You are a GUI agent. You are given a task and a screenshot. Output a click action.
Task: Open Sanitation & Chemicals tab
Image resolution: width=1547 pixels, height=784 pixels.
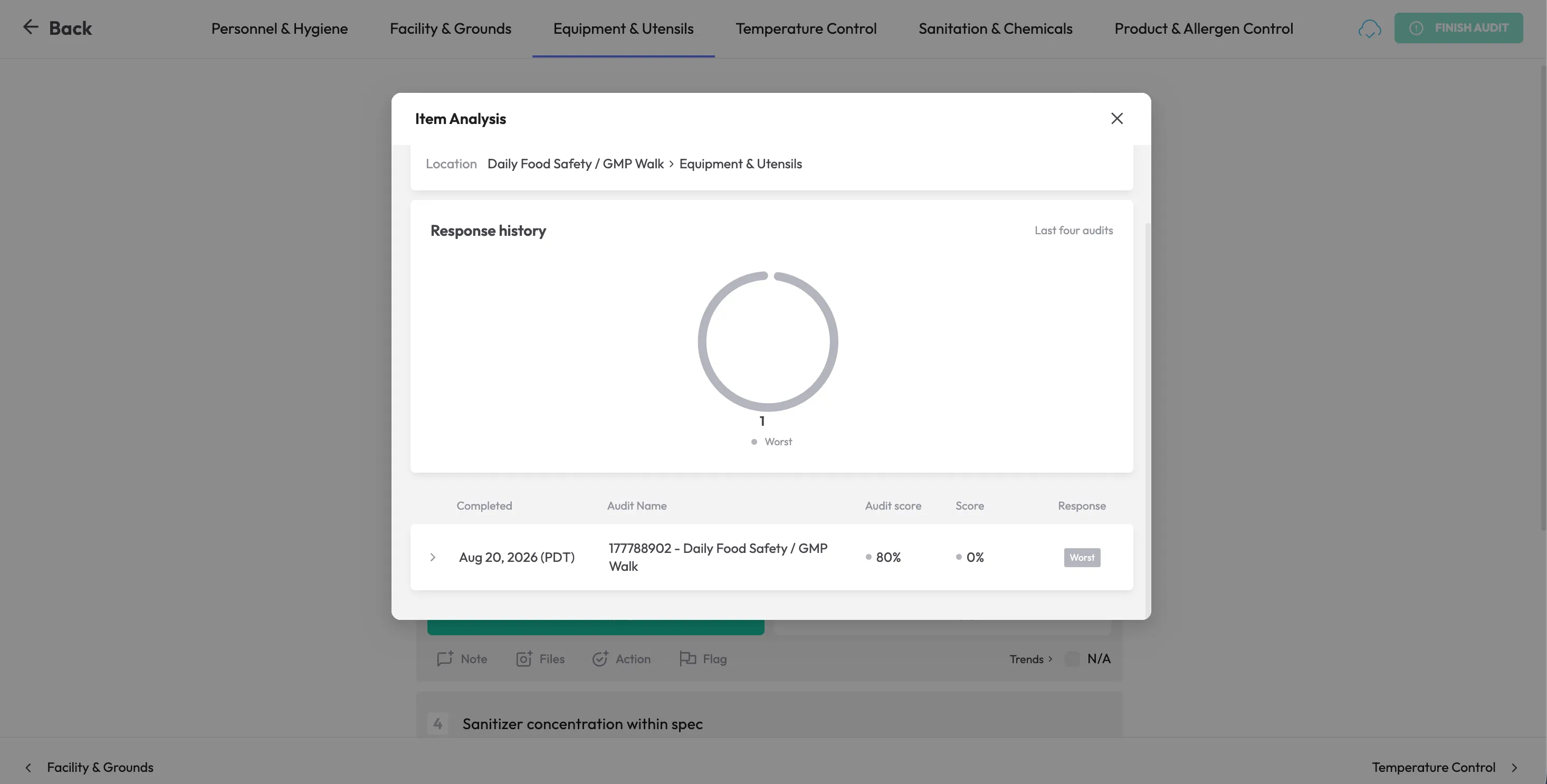click(995, 28)
